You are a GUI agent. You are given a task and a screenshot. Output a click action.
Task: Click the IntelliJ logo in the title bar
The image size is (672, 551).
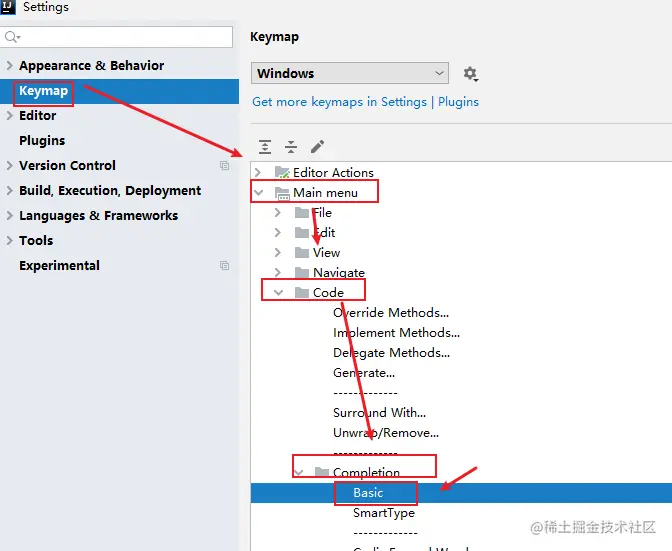8,7
